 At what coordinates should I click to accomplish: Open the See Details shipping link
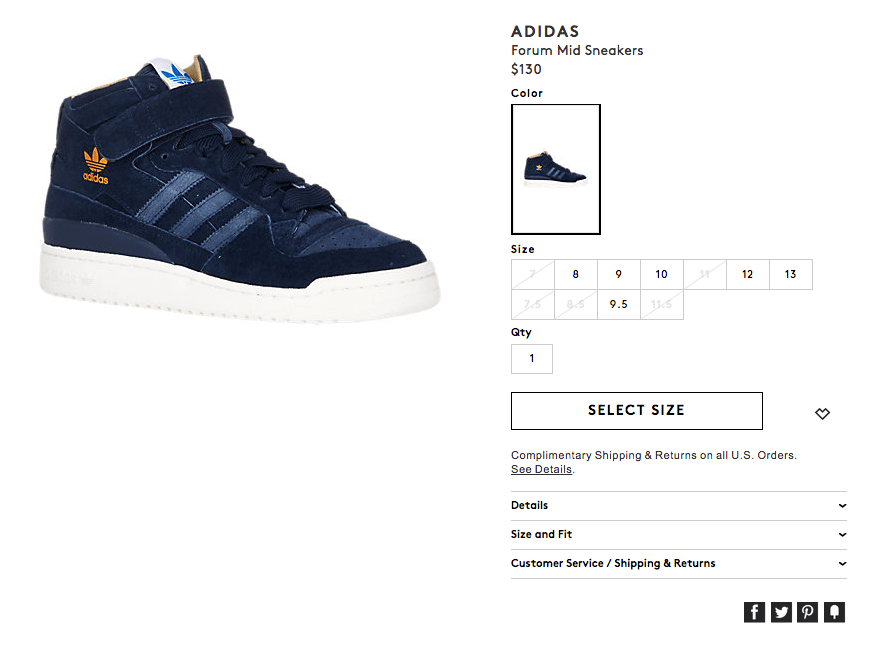[541, 469]
